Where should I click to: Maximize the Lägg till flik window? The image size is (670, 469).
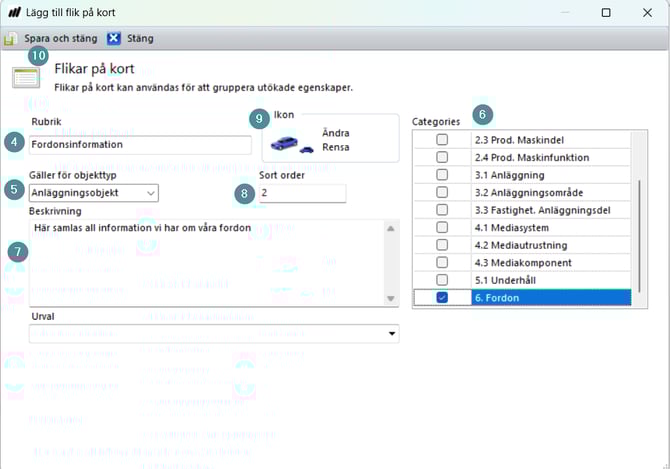[606, 13]
